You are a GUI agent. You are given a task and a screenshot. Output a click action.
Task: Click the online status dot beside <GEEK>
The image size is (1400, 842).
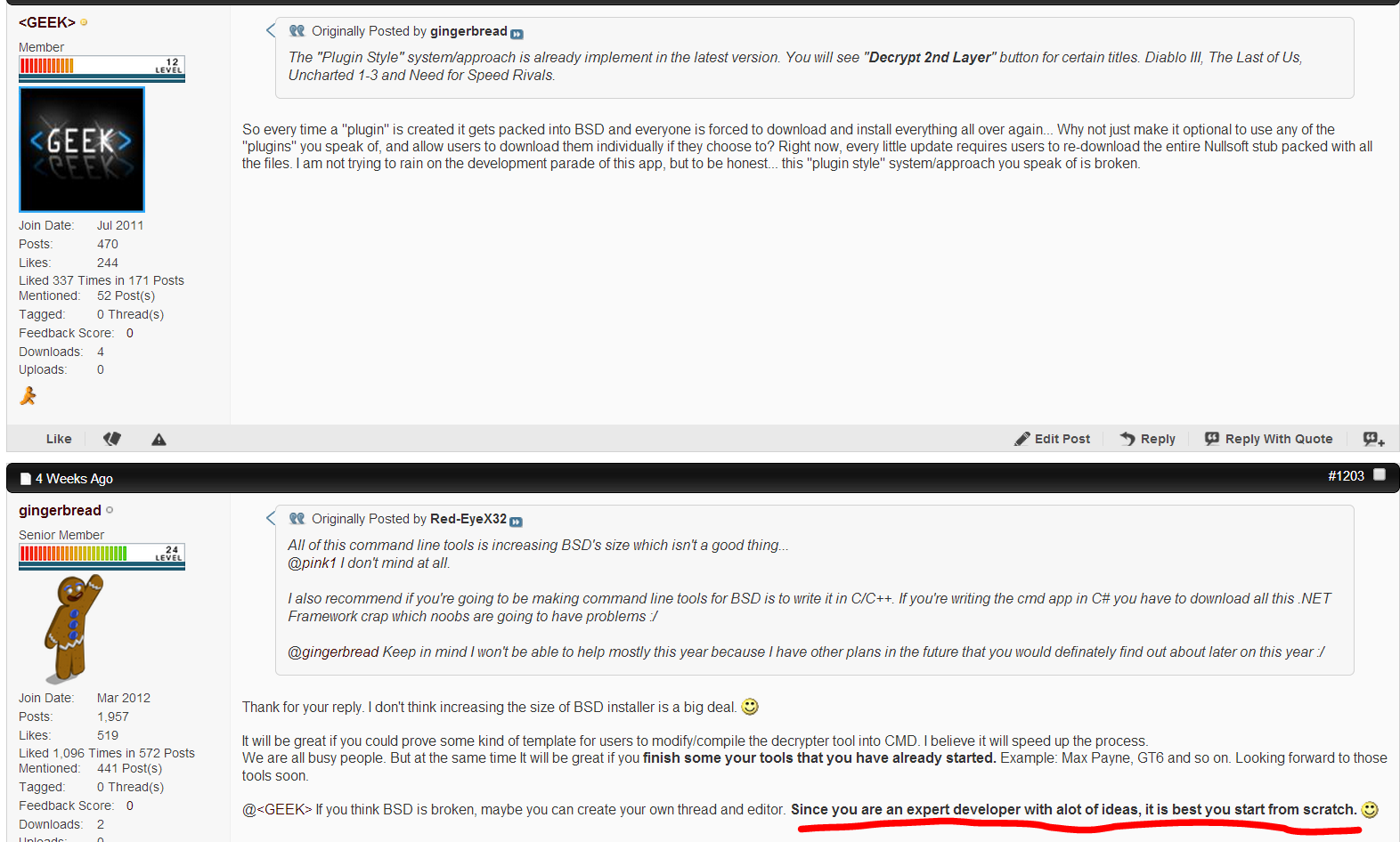(84, 22)
